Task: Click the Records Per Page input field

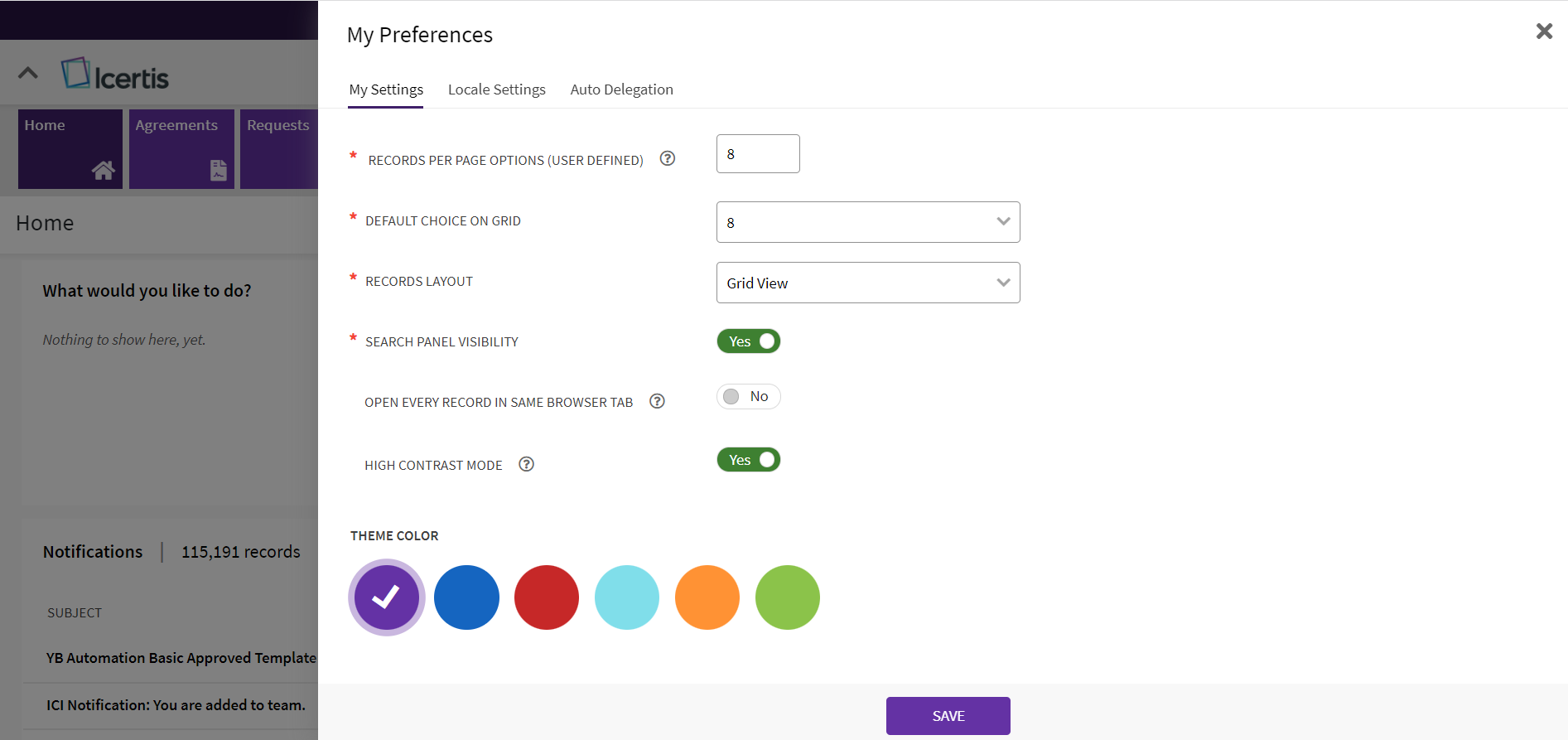Action: pyautogui.click(x=757, y=154)
